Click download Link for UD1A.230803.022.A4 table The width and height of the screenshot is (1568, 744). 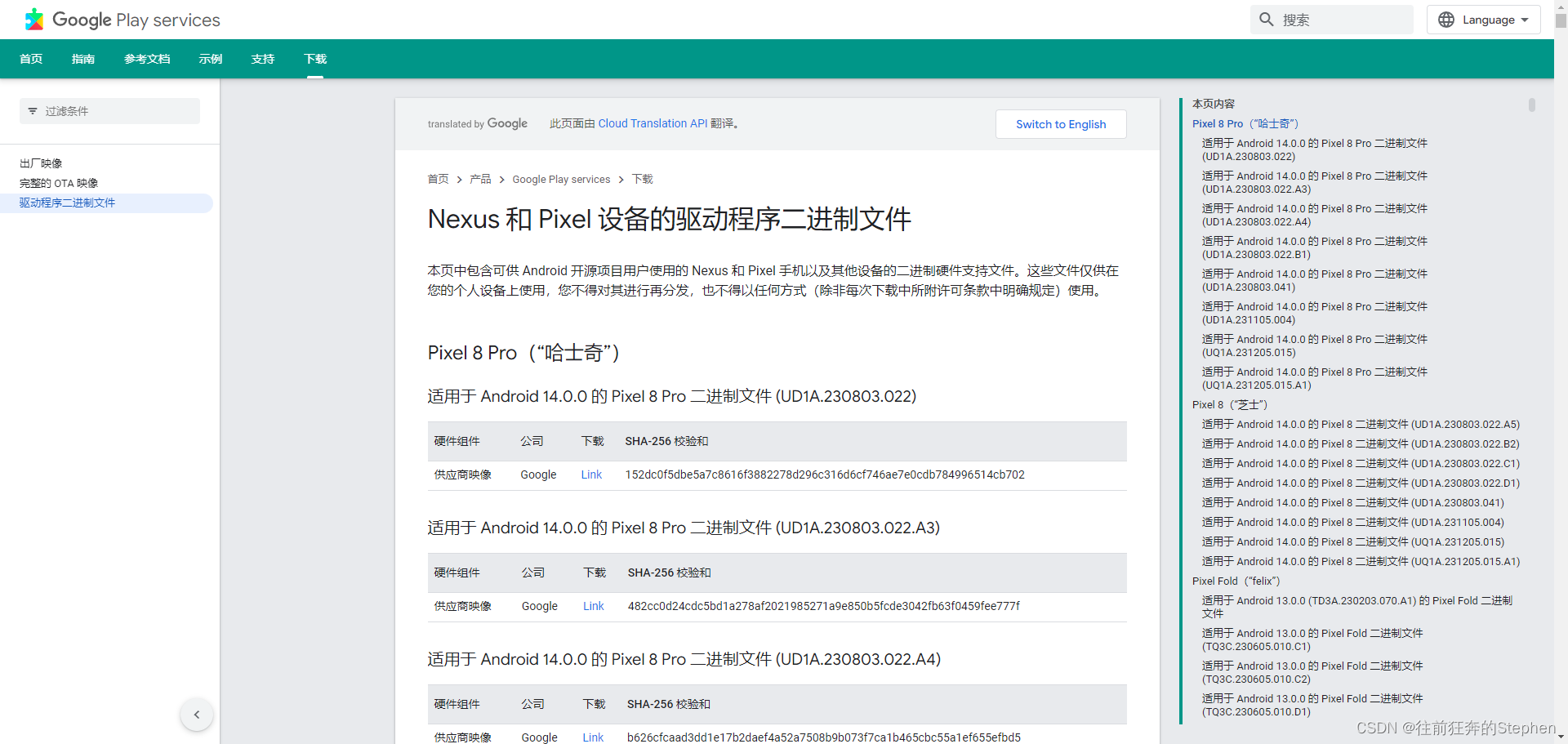593,737
